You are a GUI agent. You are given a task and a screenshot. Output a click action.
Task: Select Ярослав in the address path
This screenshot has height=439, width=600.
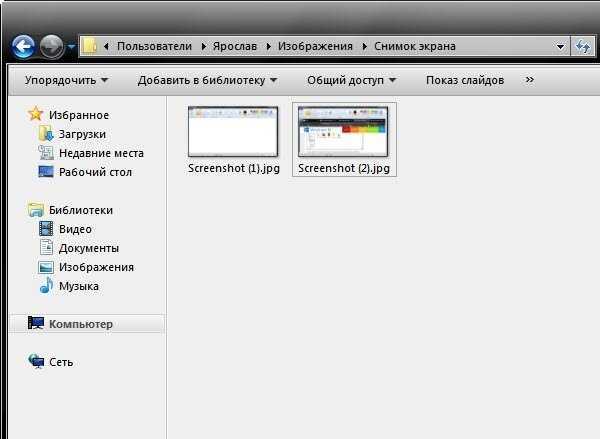(235, 46)
